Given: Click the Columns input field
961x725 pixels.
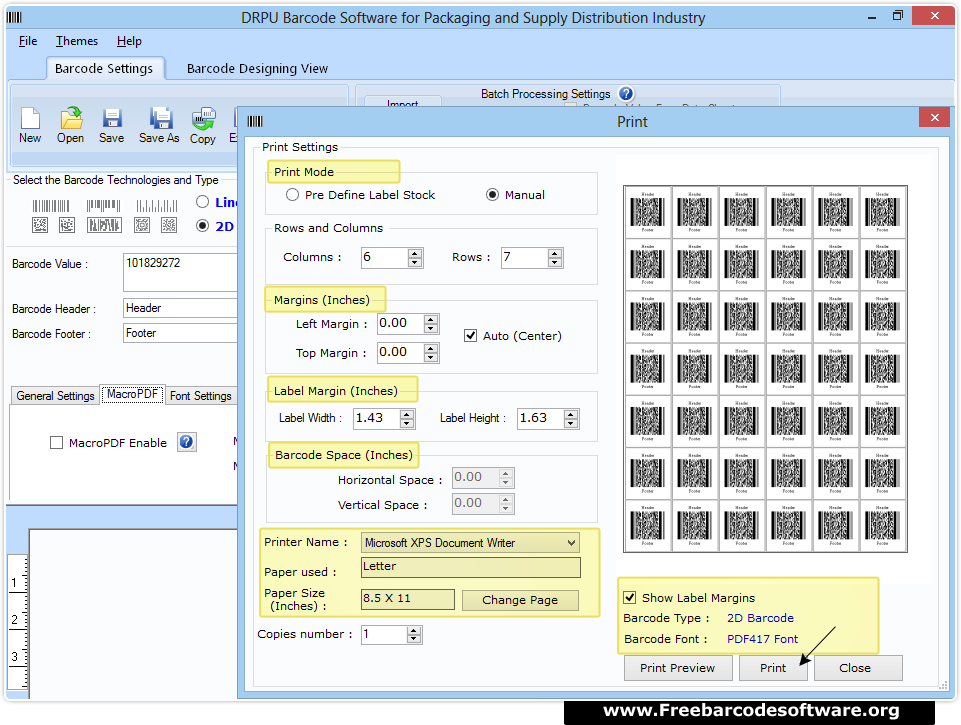Looking at the screenshot, I should [384, 257].
